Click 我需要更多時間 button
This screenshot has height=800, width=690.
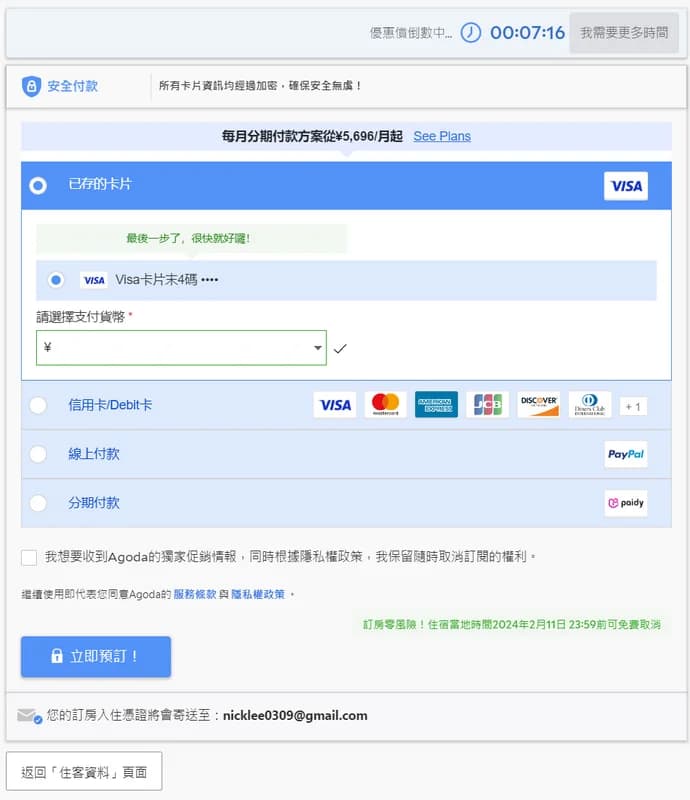click(x=624, y=33)
